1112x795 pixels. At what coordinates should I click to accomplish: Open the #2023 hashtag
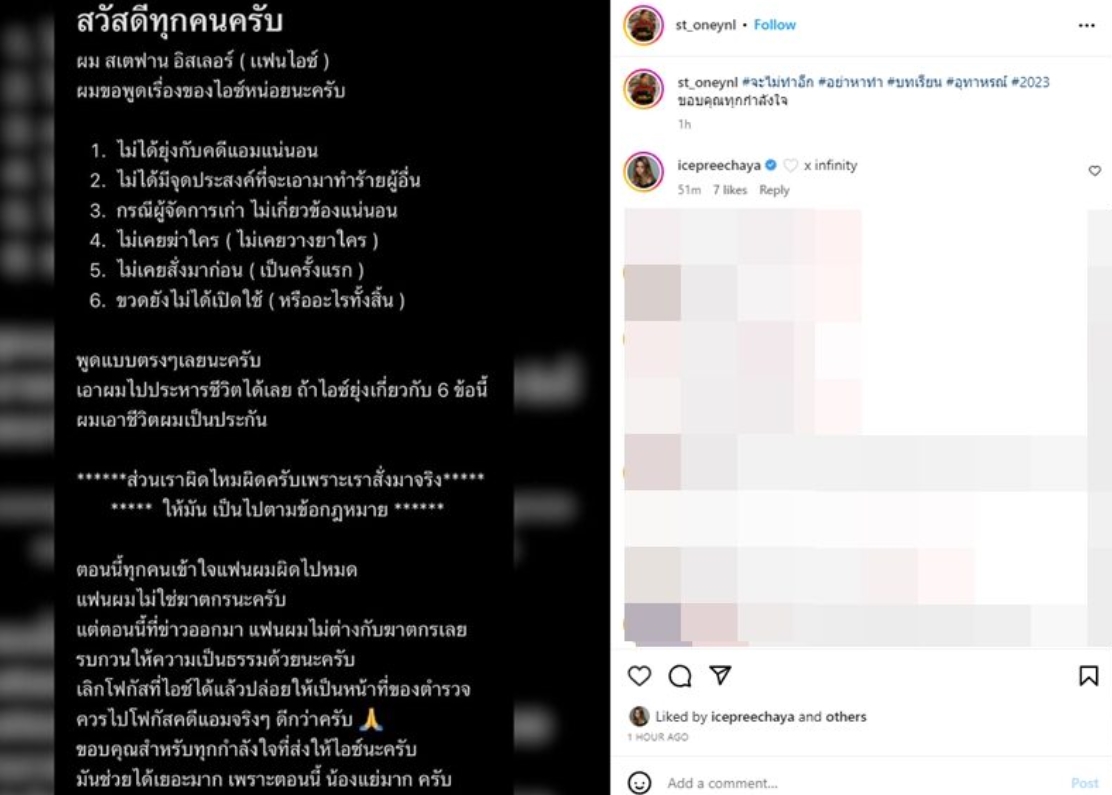pyautogui.click(x=1030, y=82)
